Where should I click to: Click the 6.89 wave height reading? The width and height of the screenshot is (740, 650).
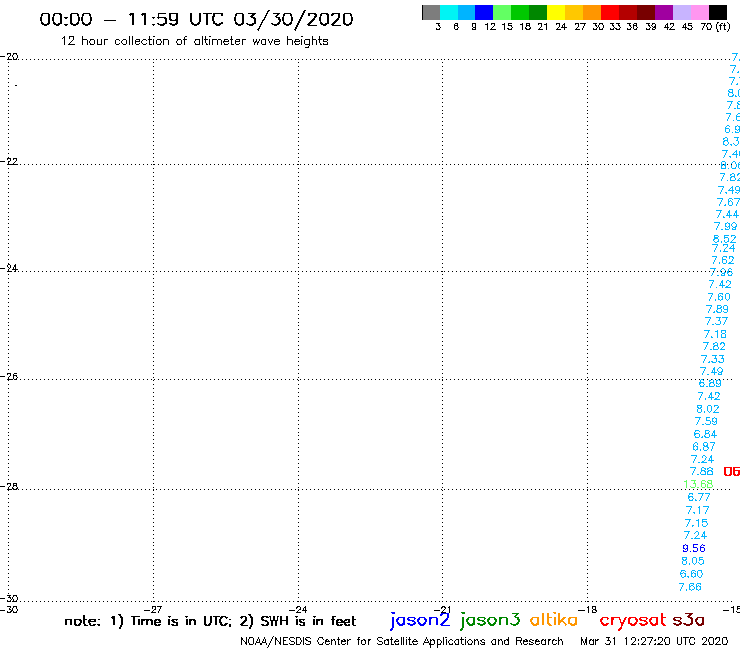click(x=710, y=383)
